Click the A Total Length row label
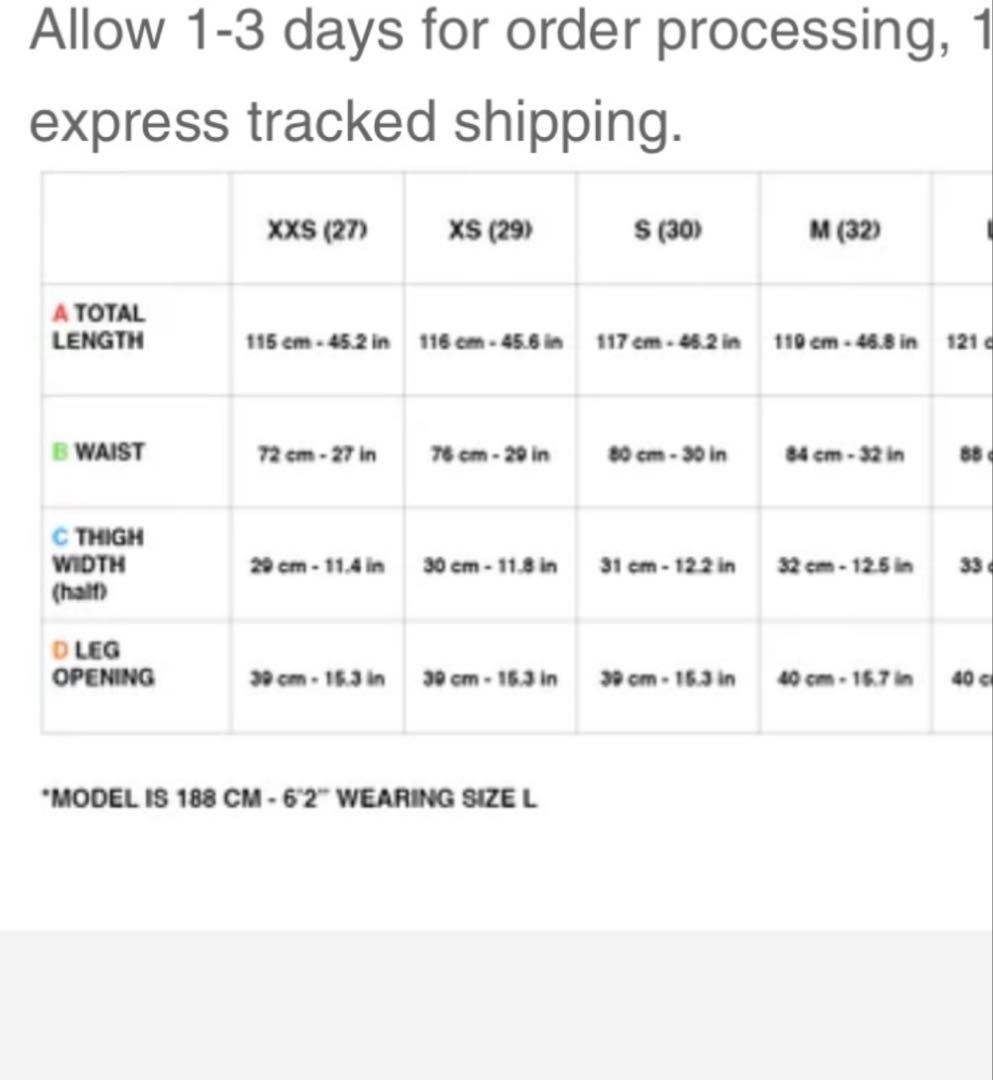Image resolution: width=993 pixels, height=1080 pixels. [98, 327]
